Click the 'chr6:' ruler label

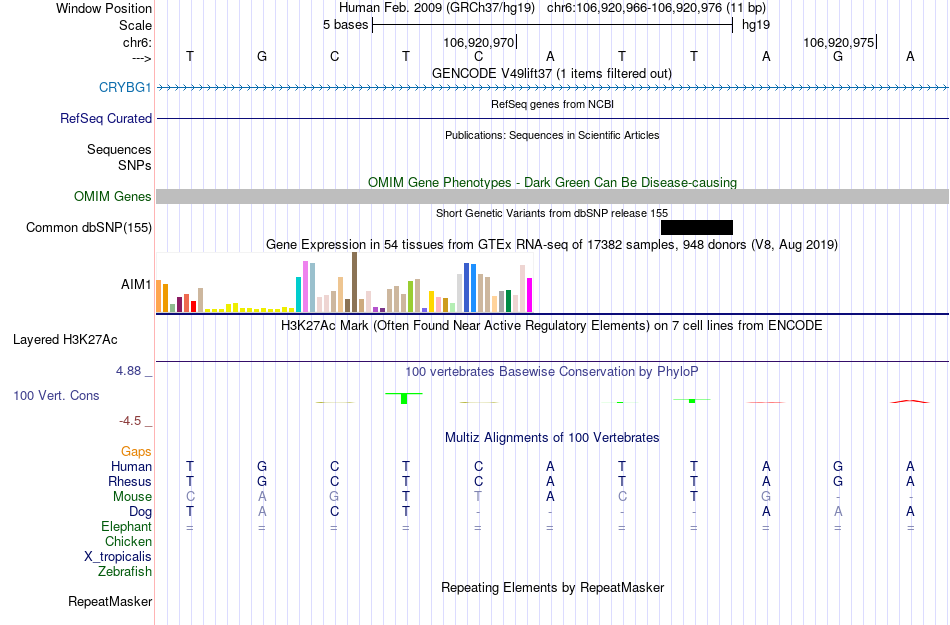(x=137, y=42)
